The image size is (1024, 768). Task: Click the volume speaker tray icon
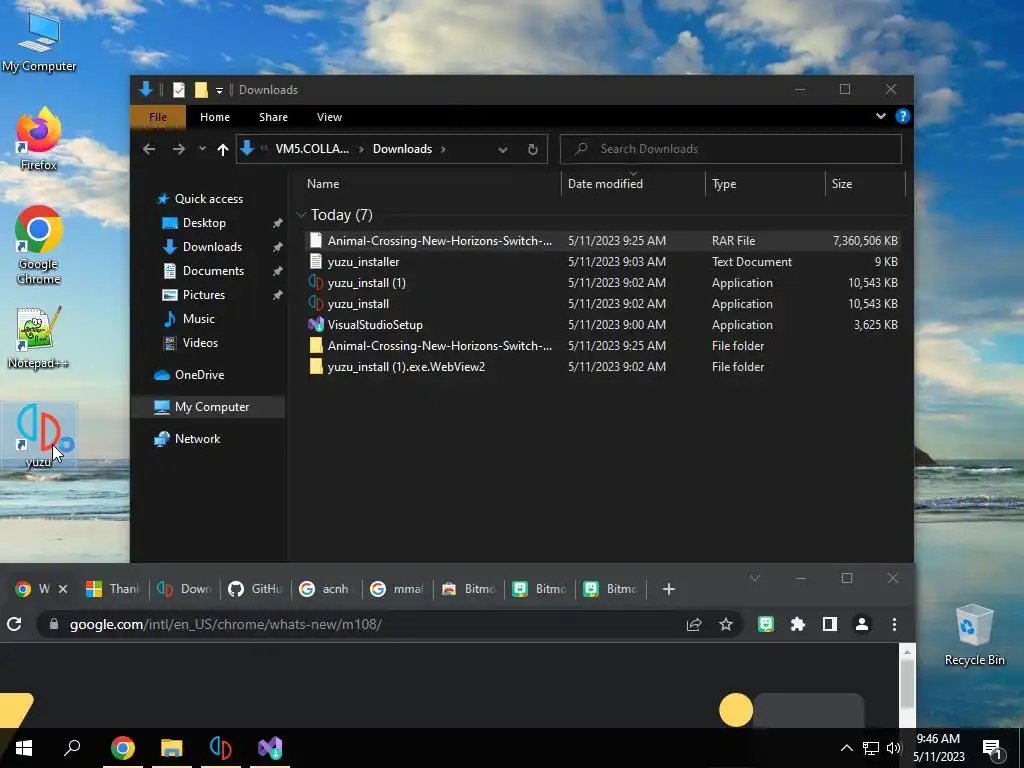point(893,748)
